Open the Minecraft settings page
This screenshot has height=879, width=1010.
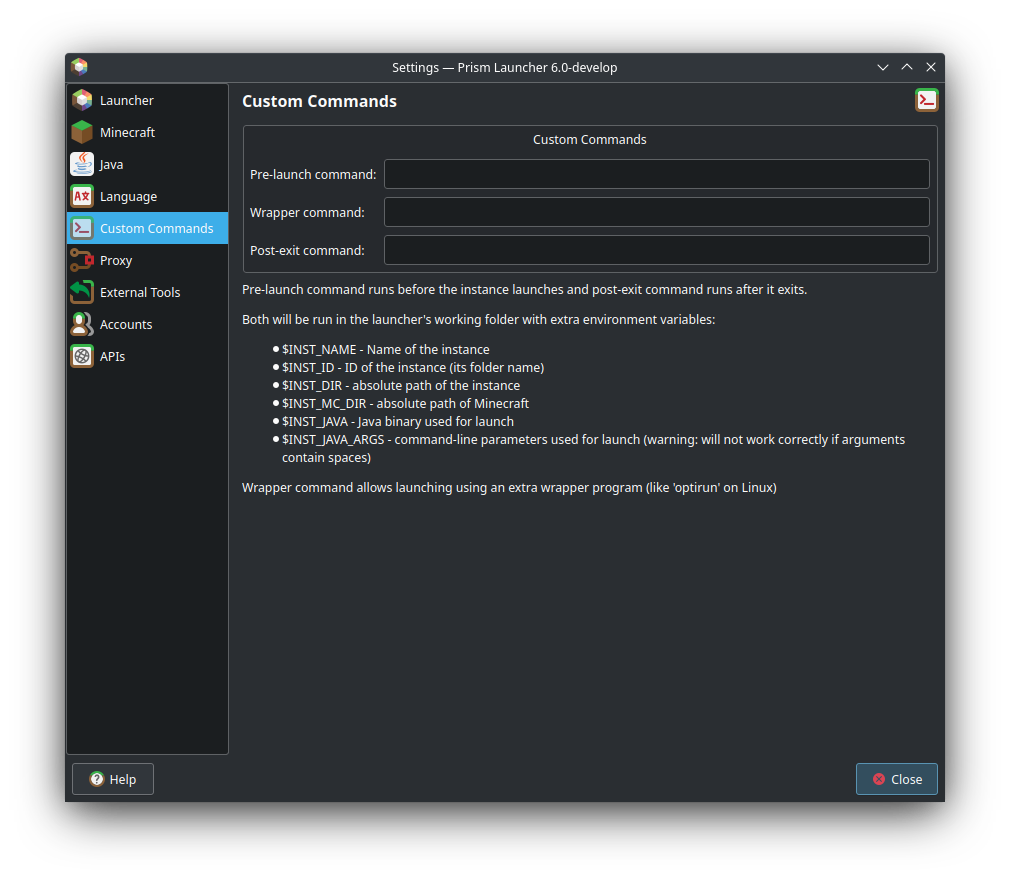148,132
